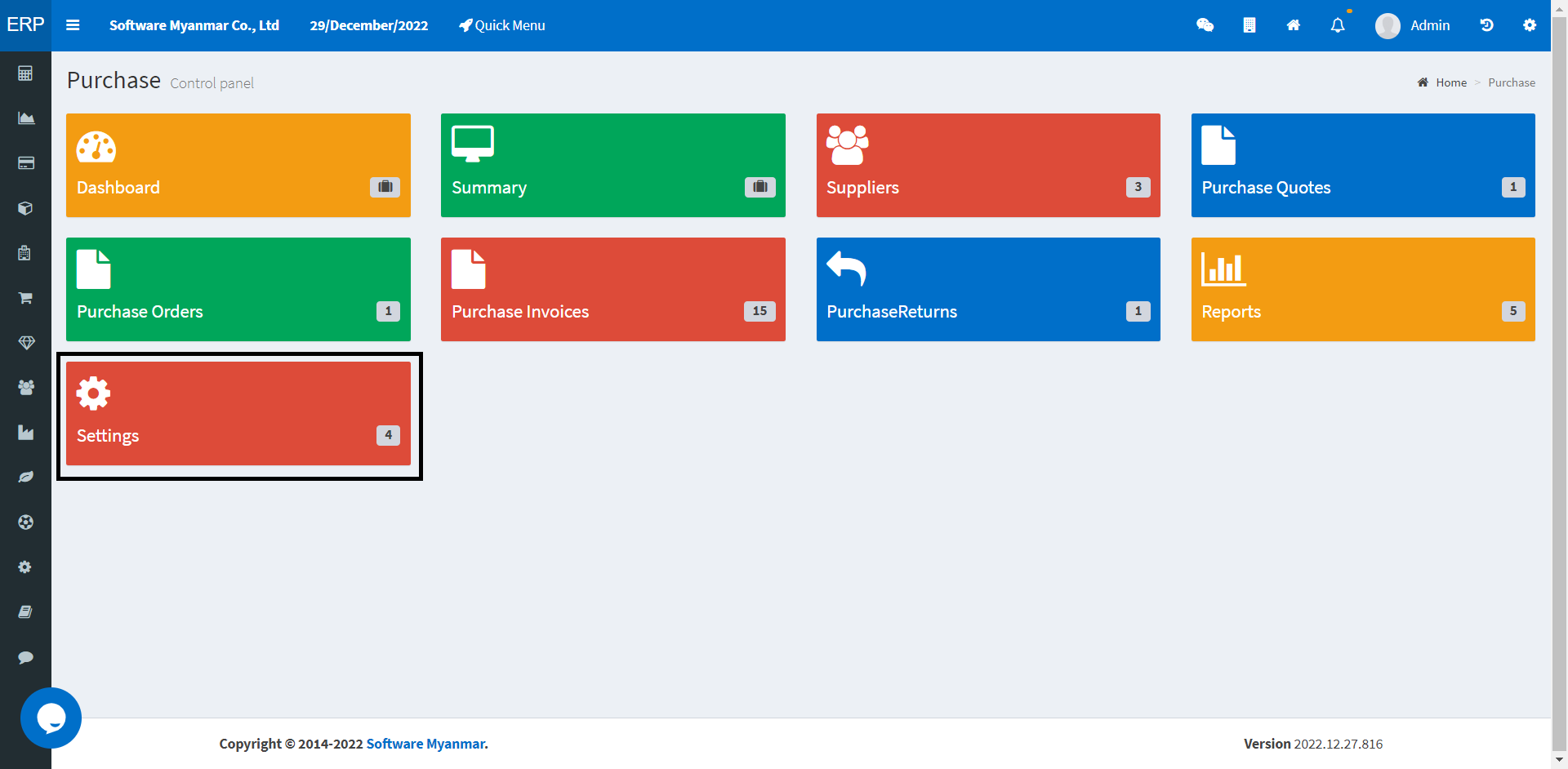Click the Purchase Invoices count badge 15
This screenshot has height=769, width=1568.
point(759,311)
